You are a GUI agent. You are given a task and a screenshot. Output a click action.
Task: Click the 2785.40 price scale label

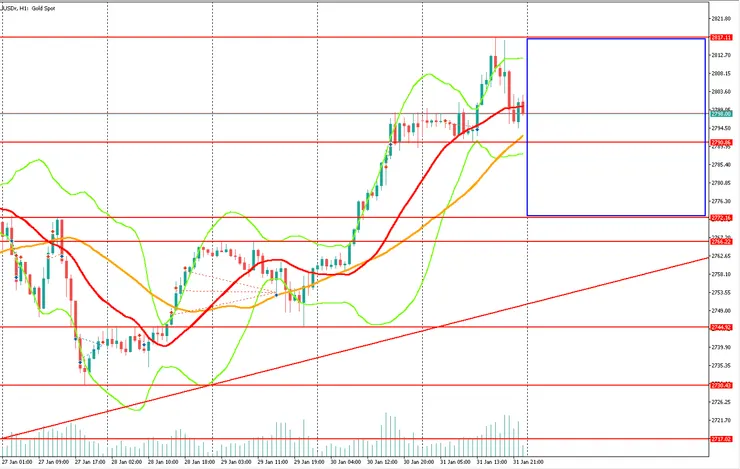point(721,165)
